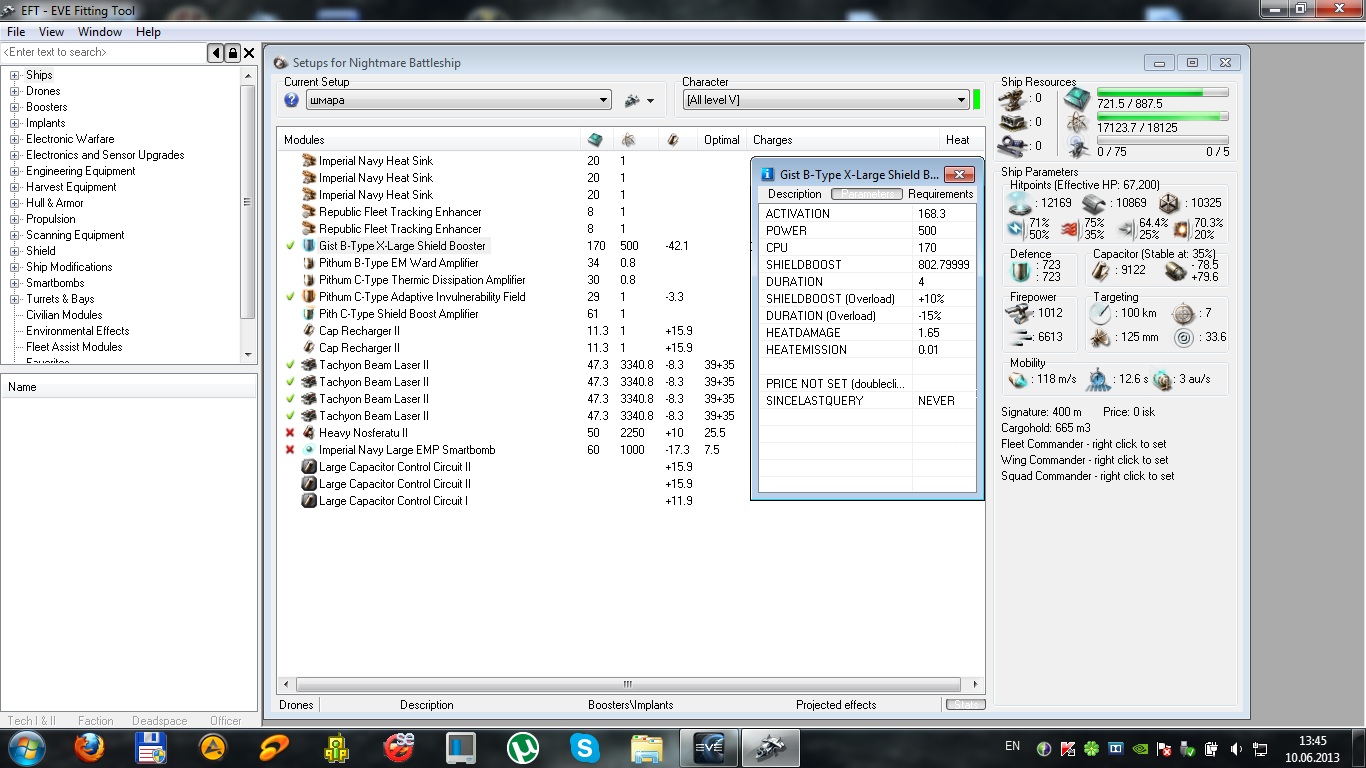The image size is (1366, 768).
Task: Expand the Electronic Warfare tree node
Action: coord(15,139)
